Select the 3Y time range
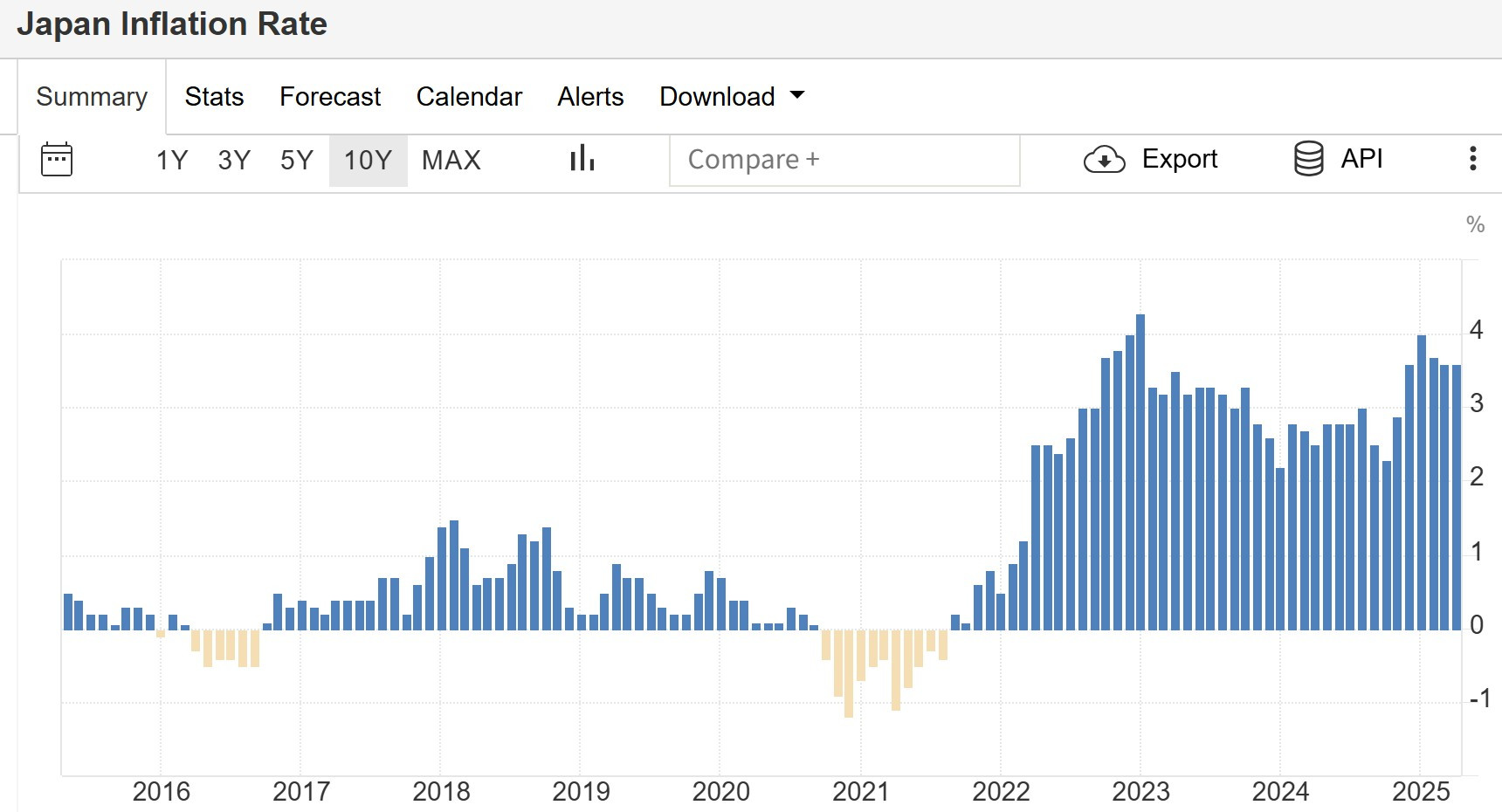 (x=234, y=161)
